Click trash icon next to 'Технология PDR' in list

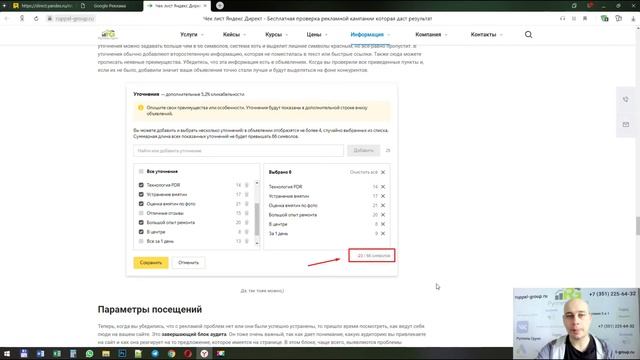pos(247,185)
